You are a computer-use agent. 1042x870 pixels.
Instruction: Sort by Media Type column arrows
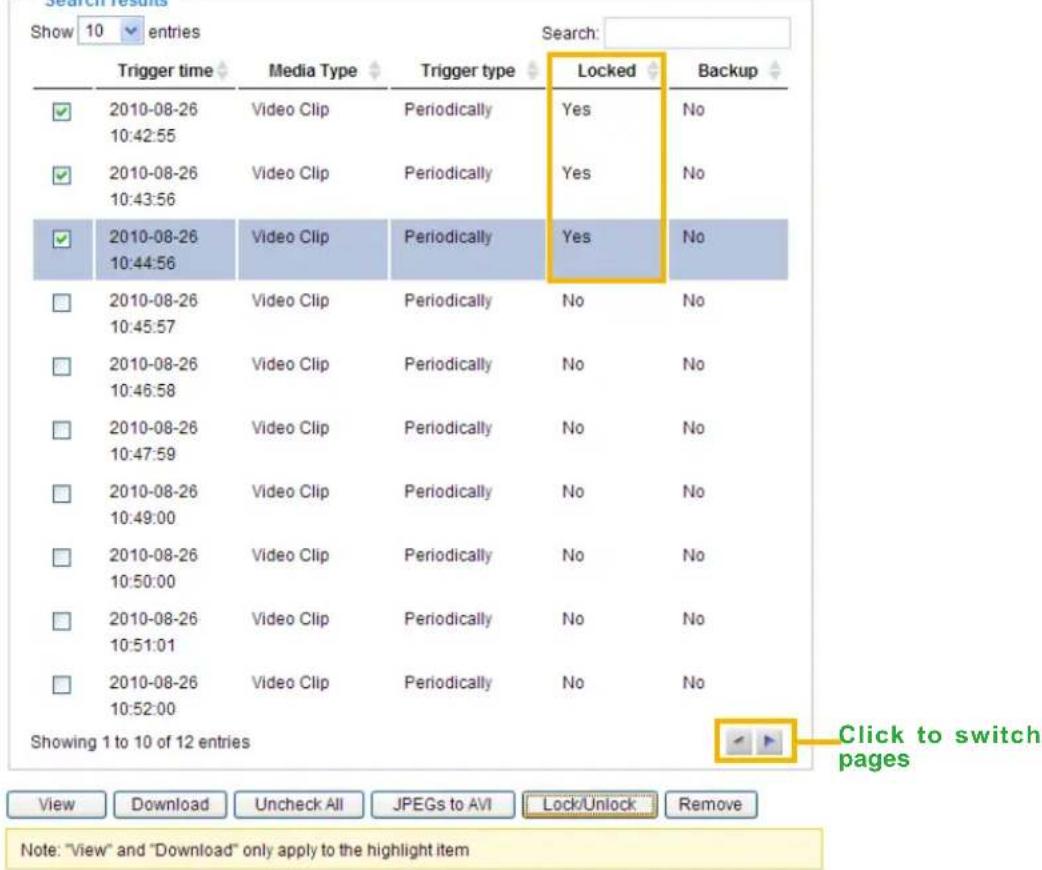click(375, 70)
